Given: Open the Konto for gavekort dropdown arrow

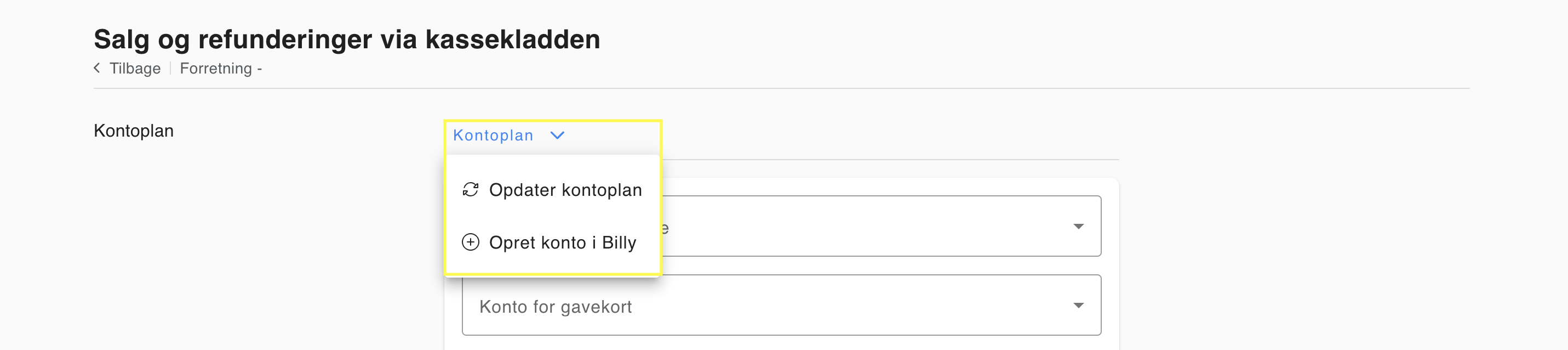Looking at the screenshot, I should (1078, 306).
